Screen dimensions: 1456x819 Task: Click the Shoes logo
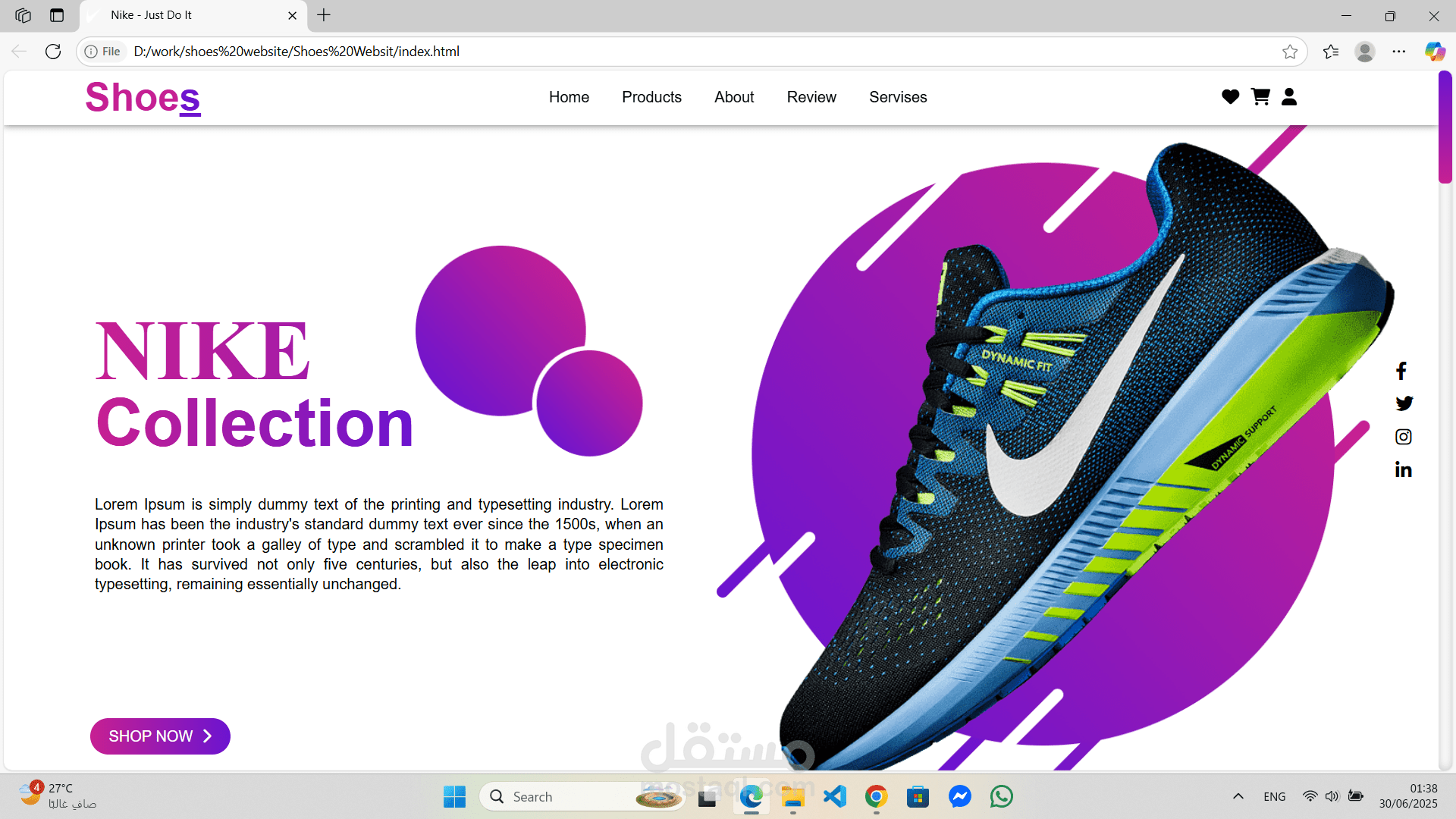tap(143, 97)
